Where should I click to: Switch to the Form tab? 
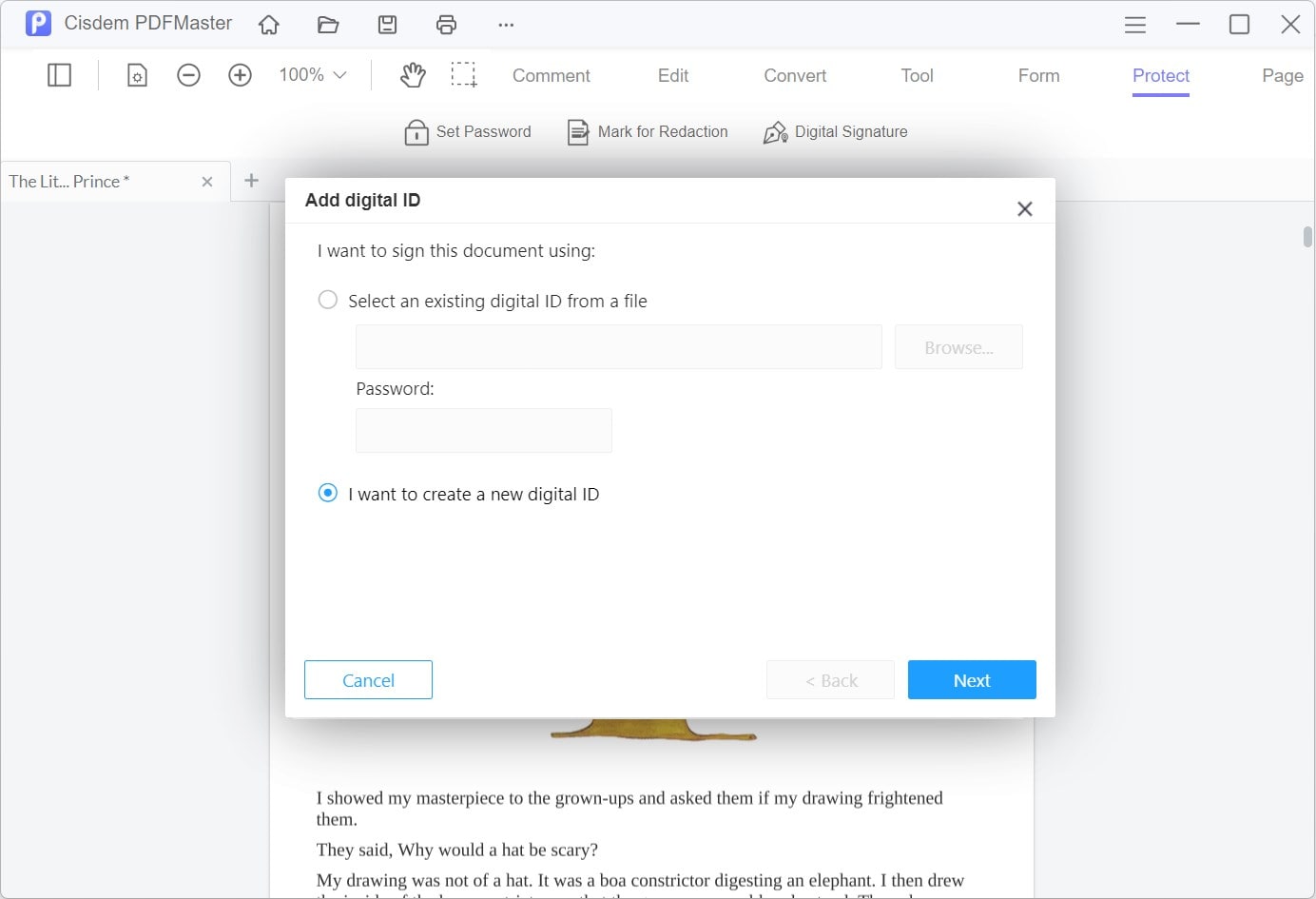point(1038,75)
